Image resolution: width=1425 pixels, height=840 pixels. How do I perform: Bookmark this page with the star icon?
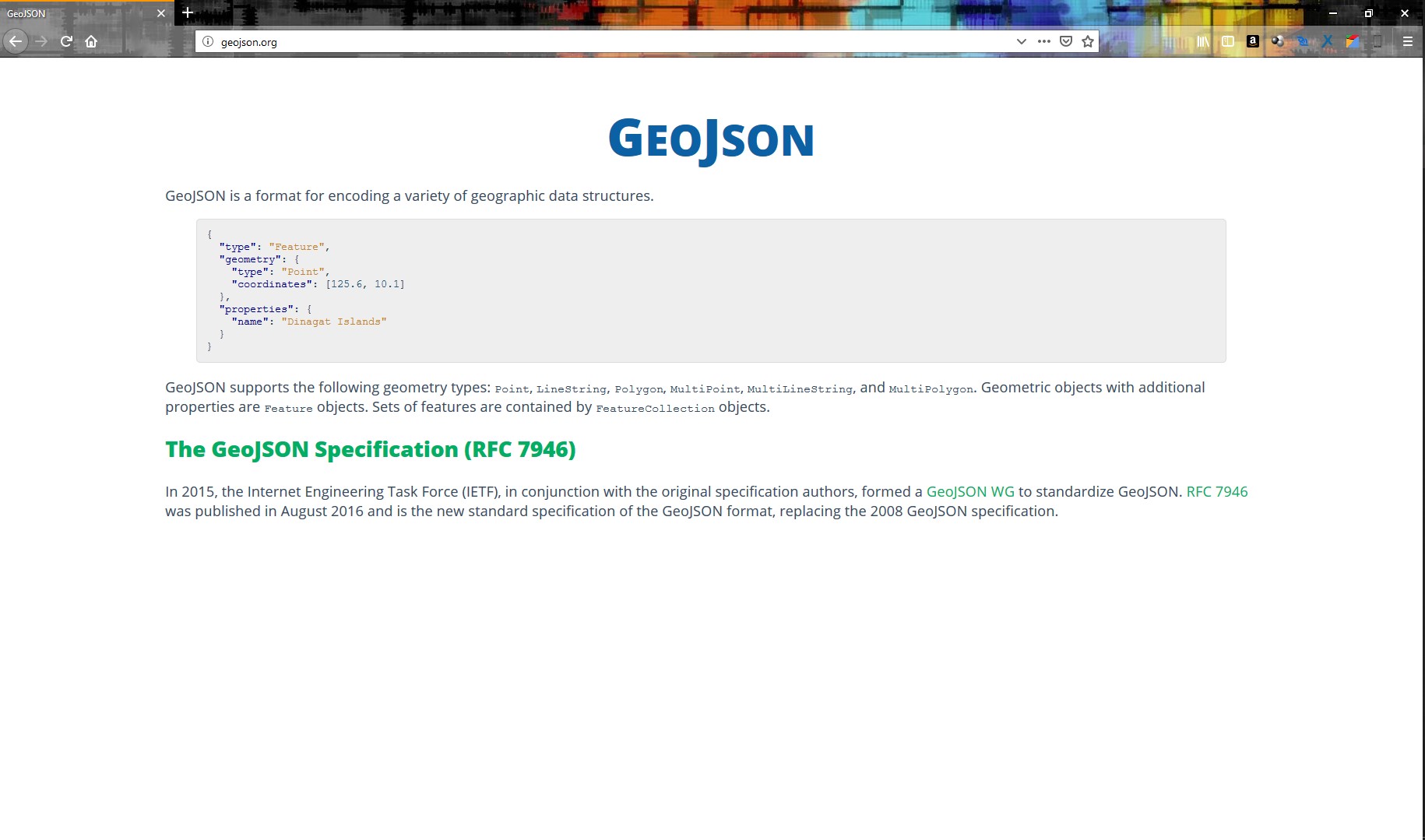click(1087, 41)
